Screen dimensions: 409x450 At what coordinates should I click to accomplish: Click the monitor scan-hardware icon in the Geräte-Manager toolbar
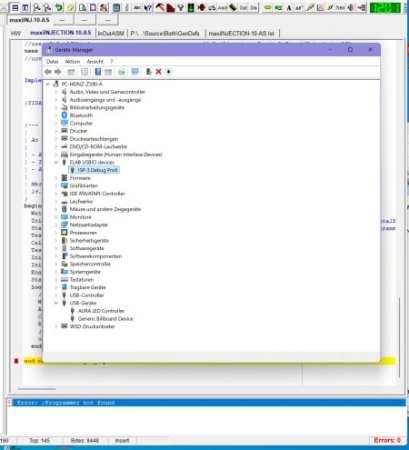point(135,72)
